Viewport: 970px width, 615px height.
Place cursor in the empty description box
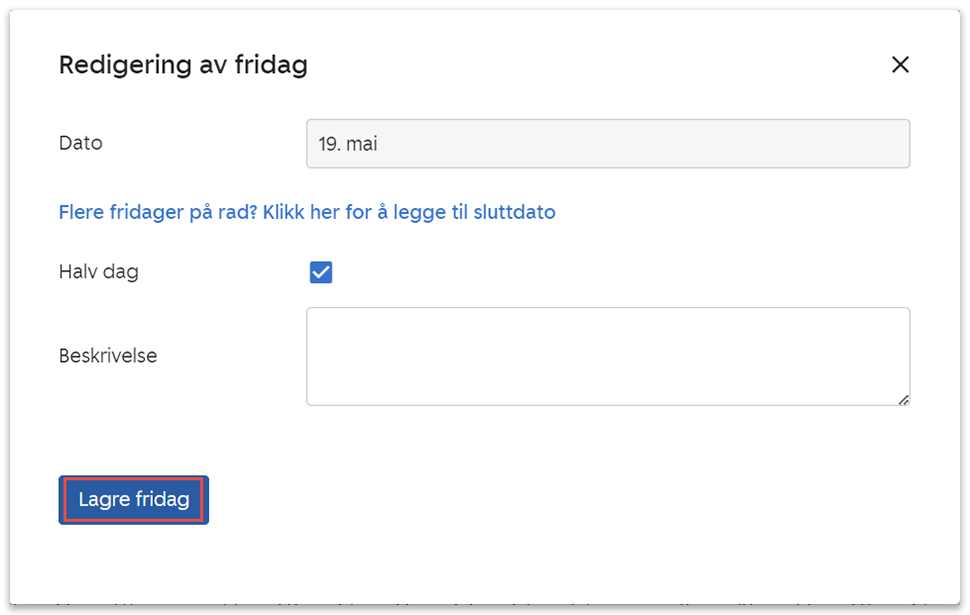607,356
